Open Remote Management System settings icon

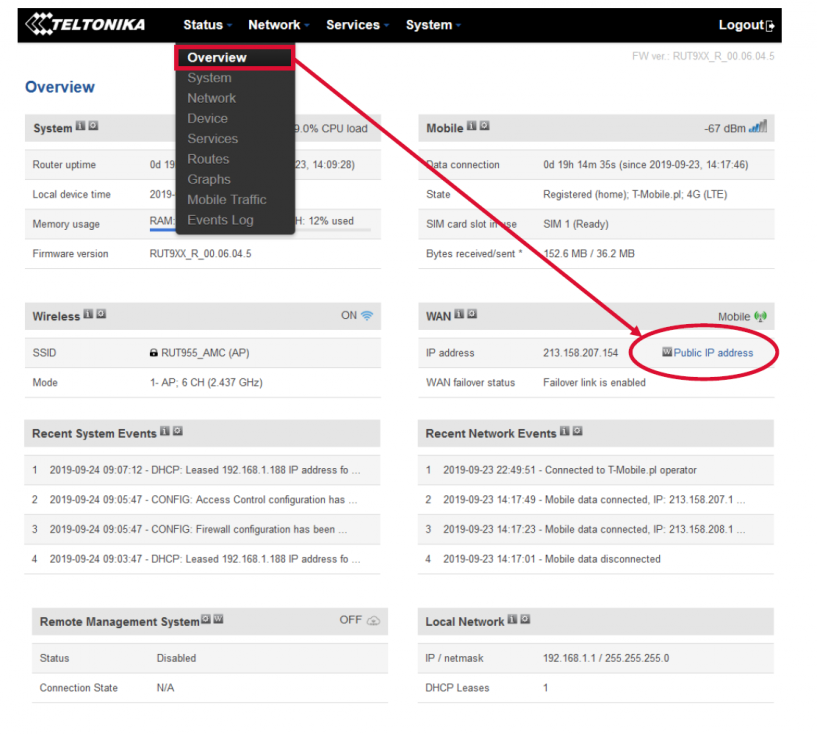(206, 619)
